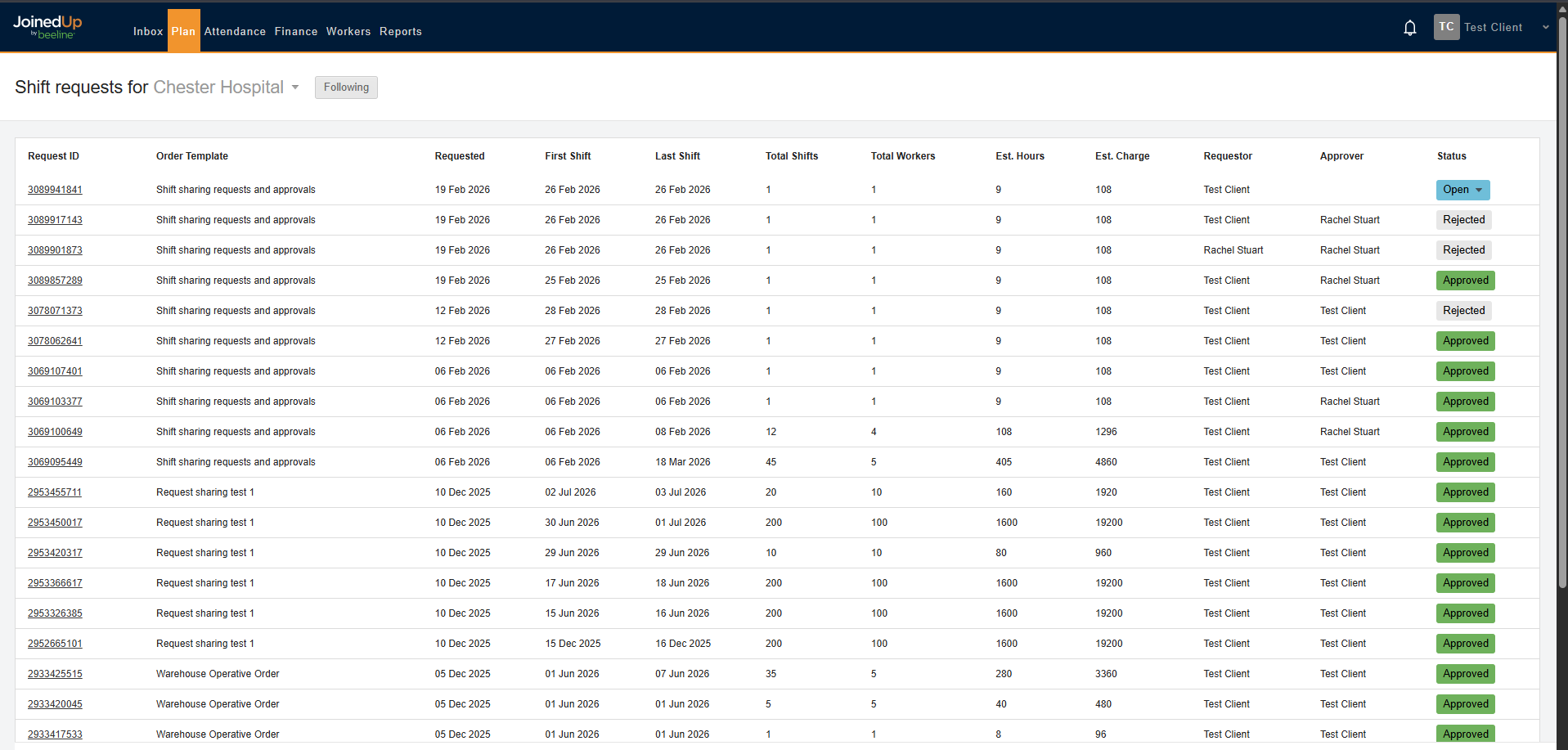Open request 3069095449 details
This screenshot has height=750, width=1568.
[x=55, y=461]
